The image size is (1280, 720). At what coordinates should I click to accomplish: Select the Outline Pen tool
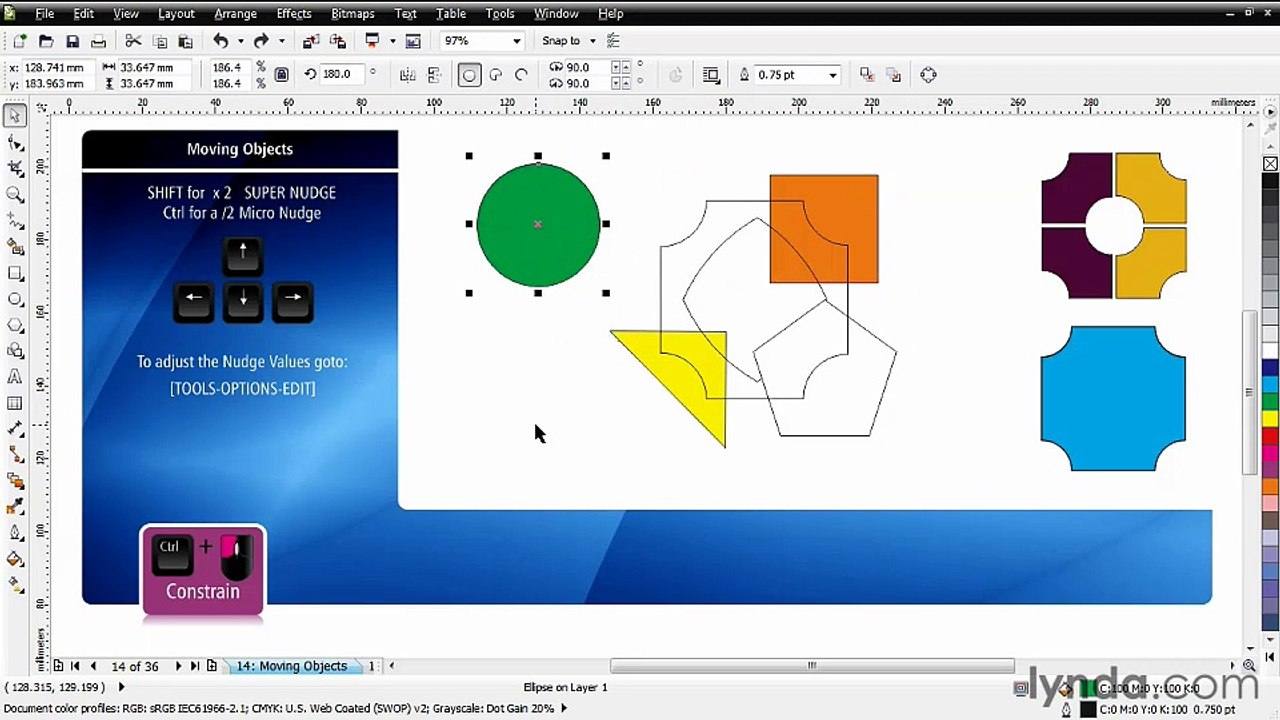[15, 533]
